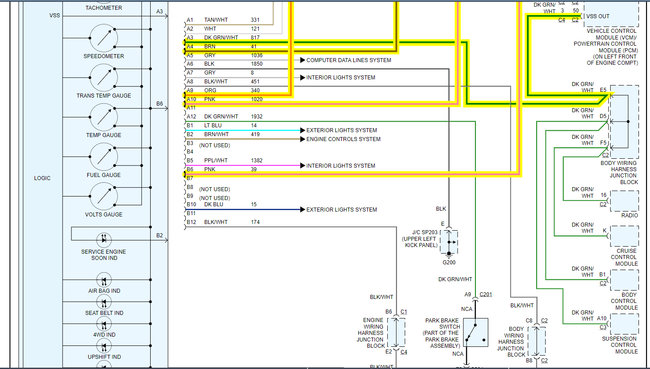Click the upper-right Body Wiring Harness Junction Block box
The width and height of the screenshot is (650, 369).
[x=624, y=121]
